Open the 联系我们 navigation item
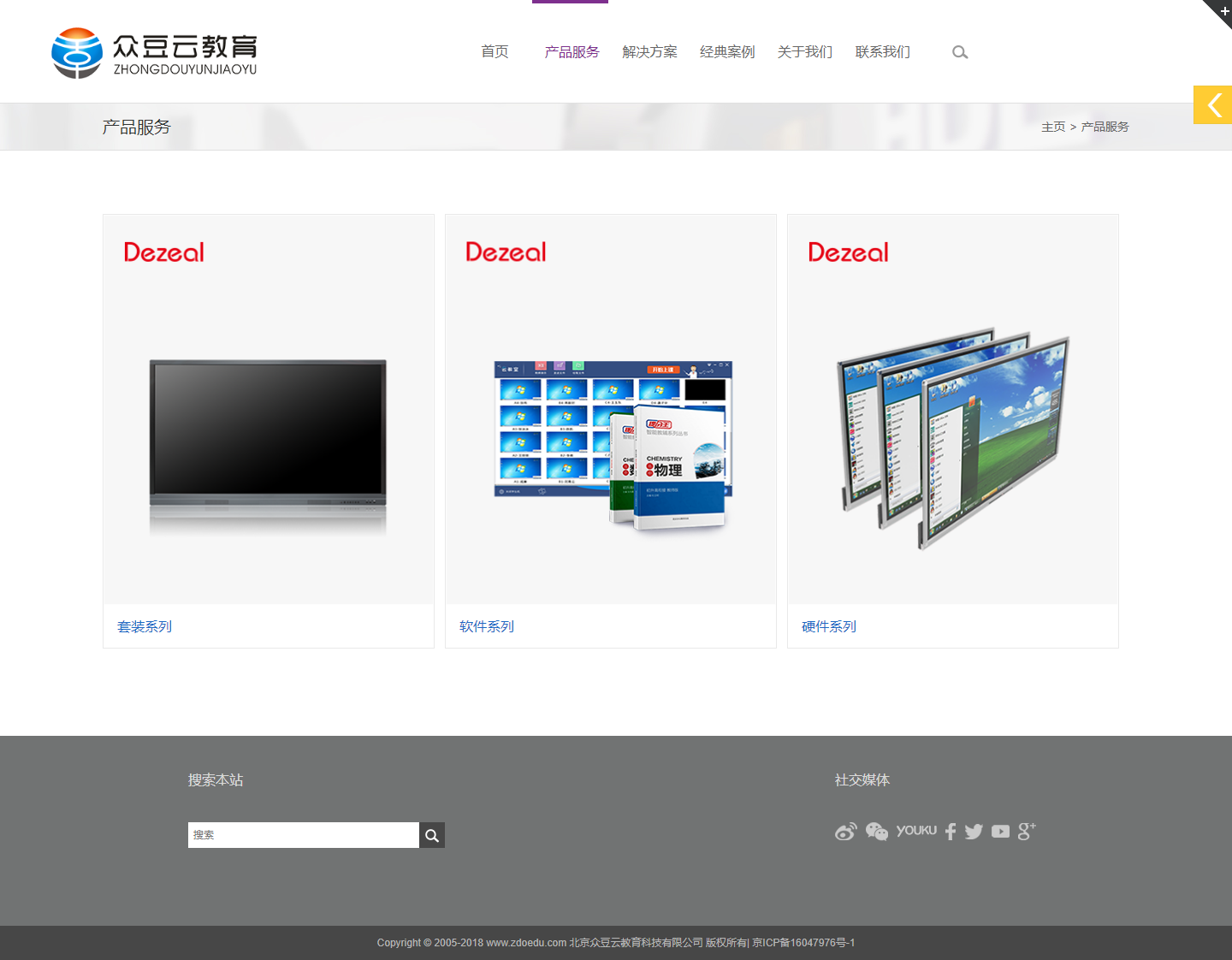The image size is (1232, 960). pos(882,52)
